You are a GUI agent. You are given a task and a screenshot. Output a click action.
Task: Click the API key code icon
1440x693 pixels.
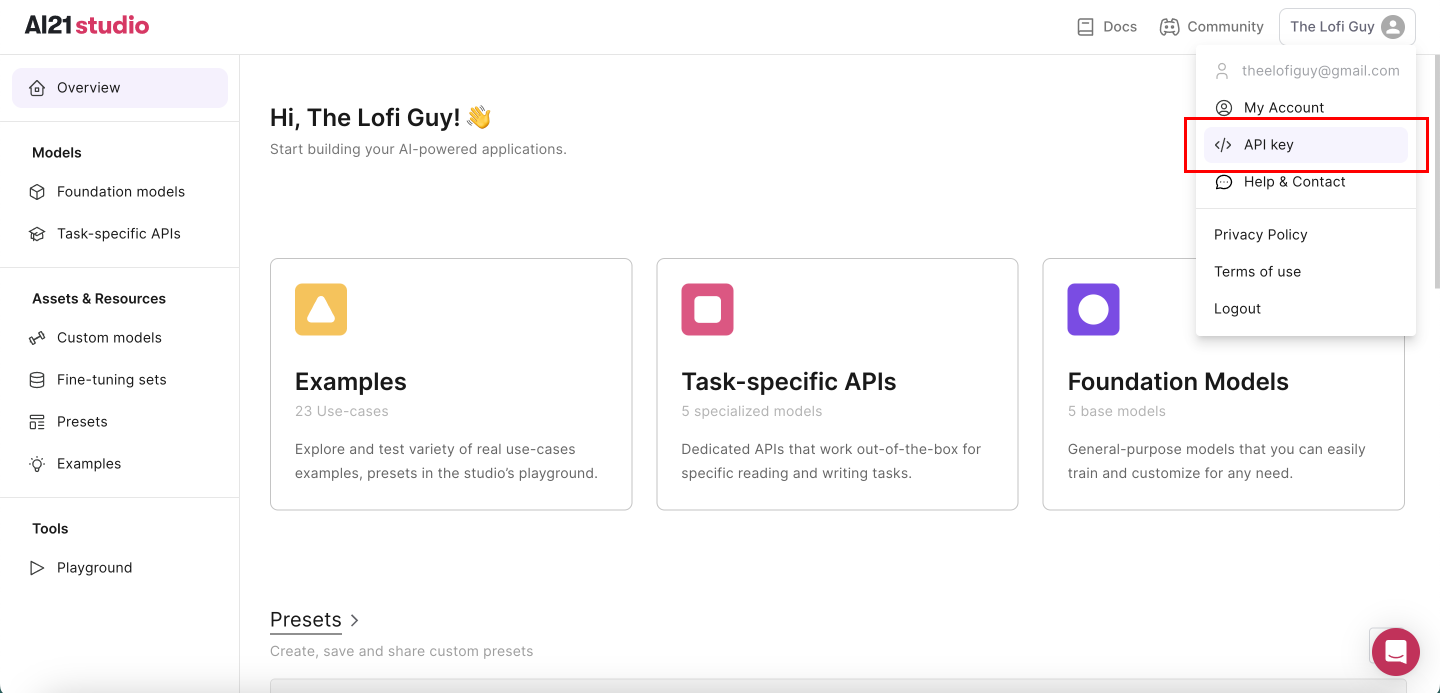pos(1223,145)
